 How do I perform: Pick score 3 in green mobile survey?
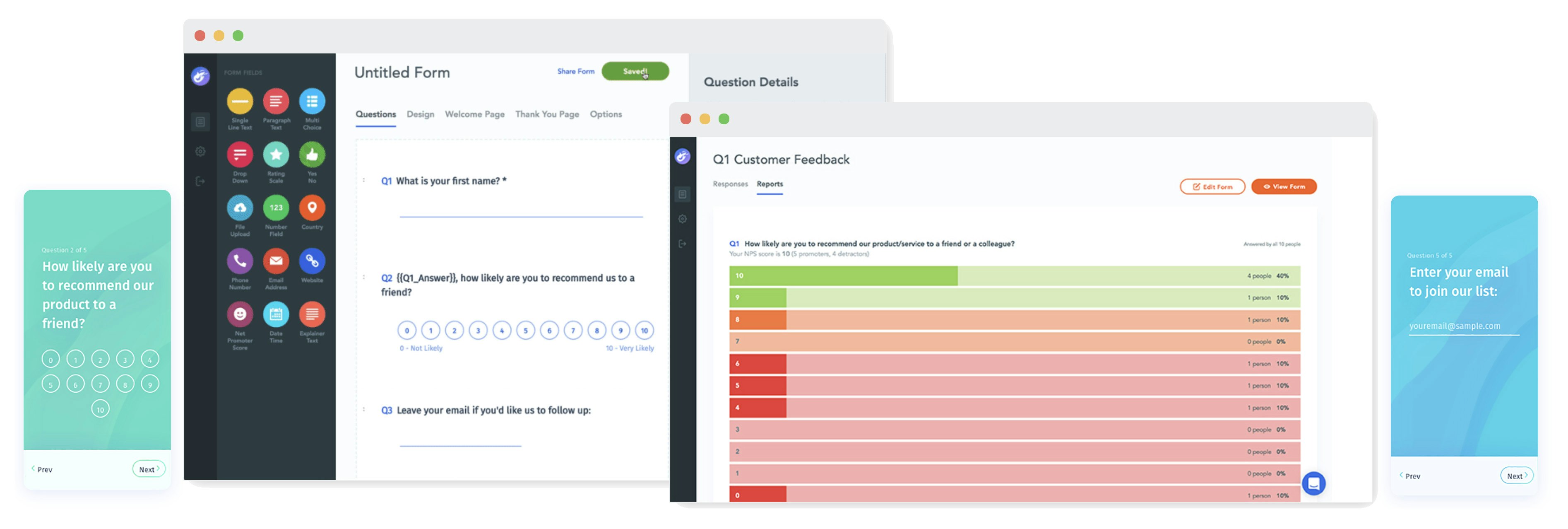(x=125, y=359)
